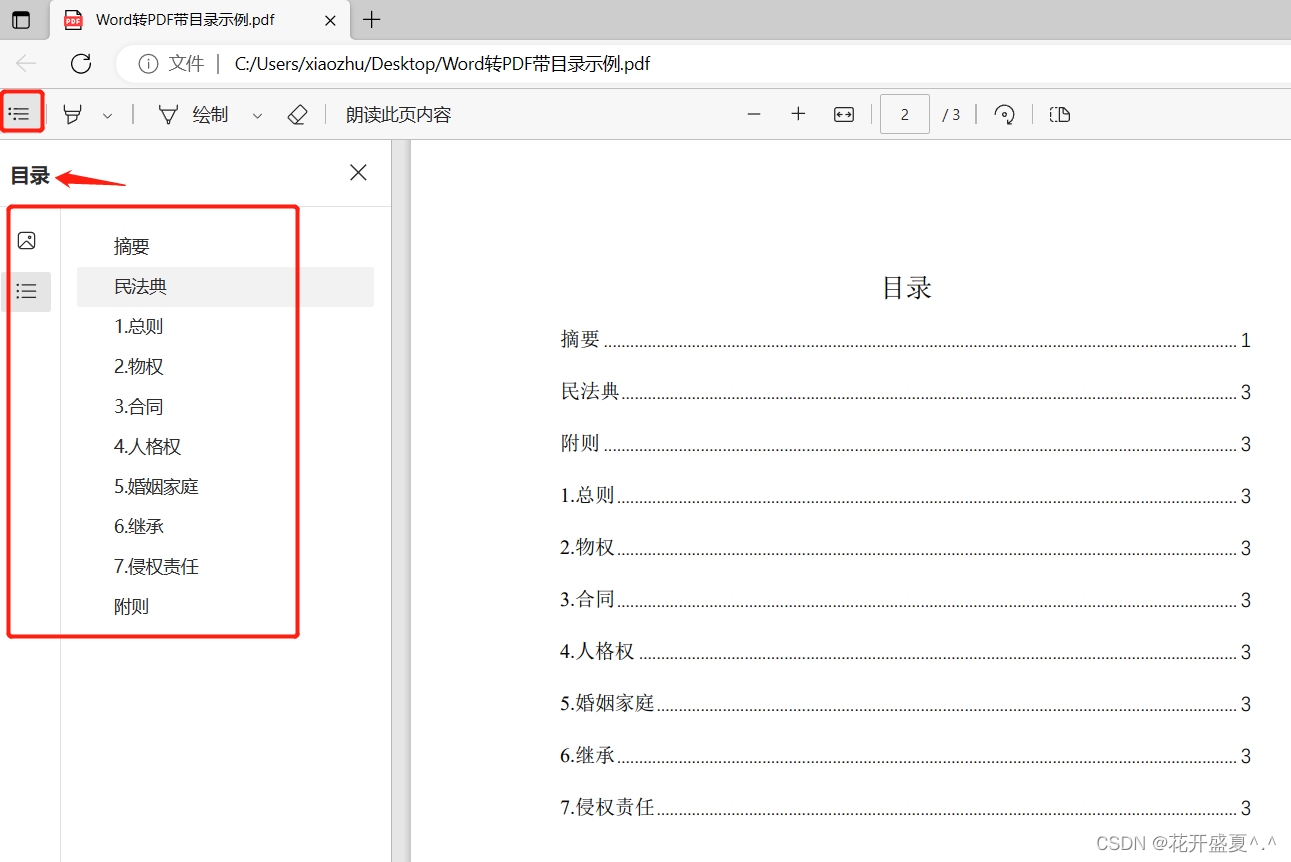Click 3.合同 entry in the document's table of contents
This screenshot has height=862, width=1291.
(x=905, y=600)
